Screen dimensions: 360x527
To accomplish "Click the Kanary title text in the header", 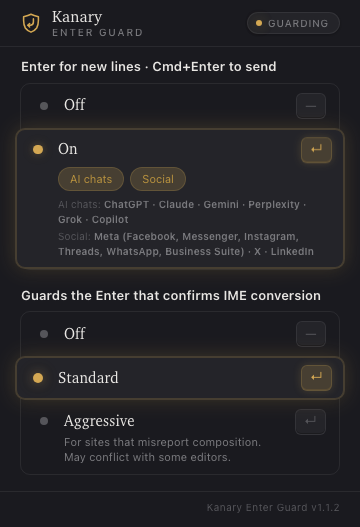I will (x=77, y=17).
